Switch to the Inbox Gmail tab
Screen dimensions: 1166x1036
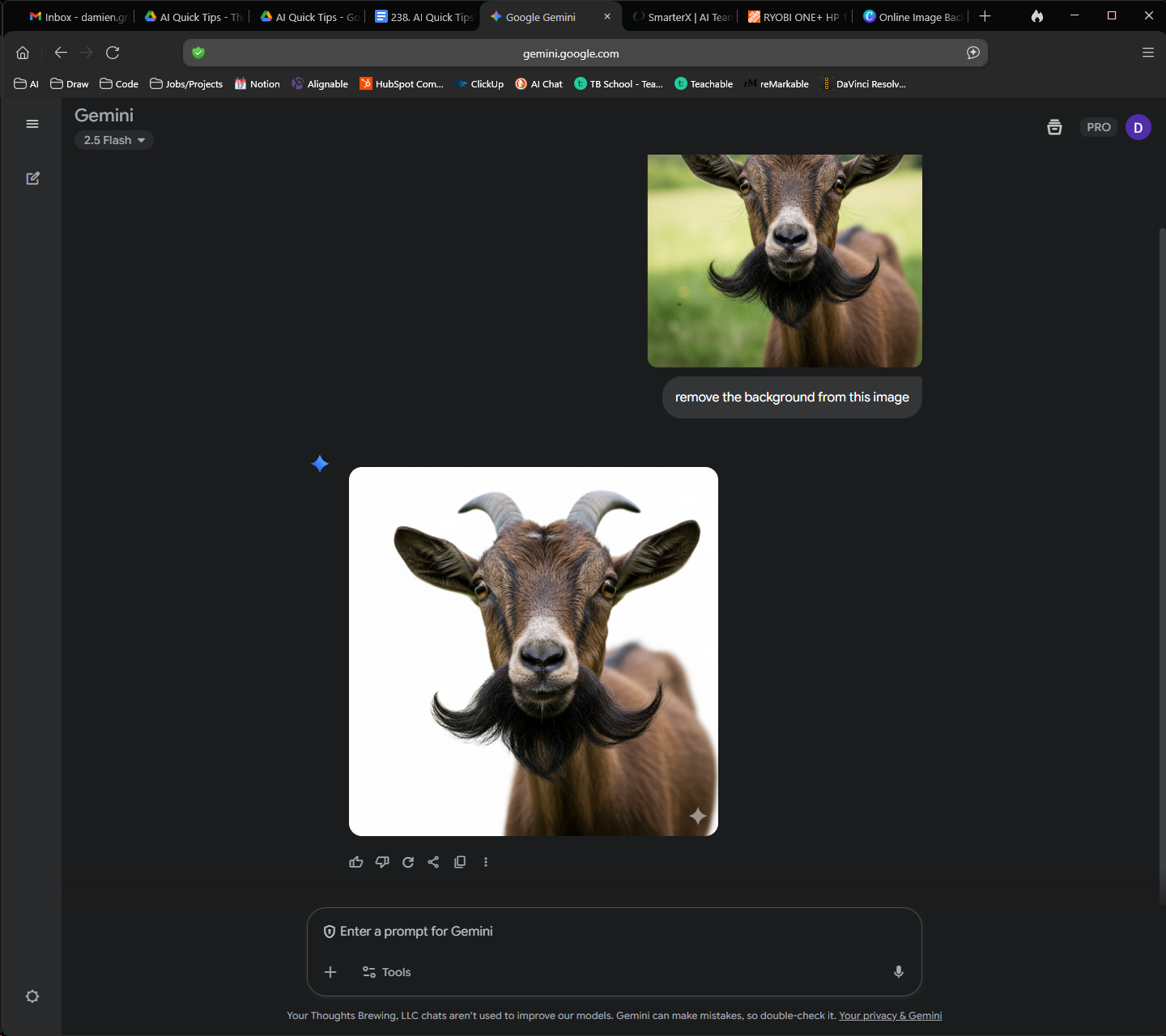pos(79,17)
